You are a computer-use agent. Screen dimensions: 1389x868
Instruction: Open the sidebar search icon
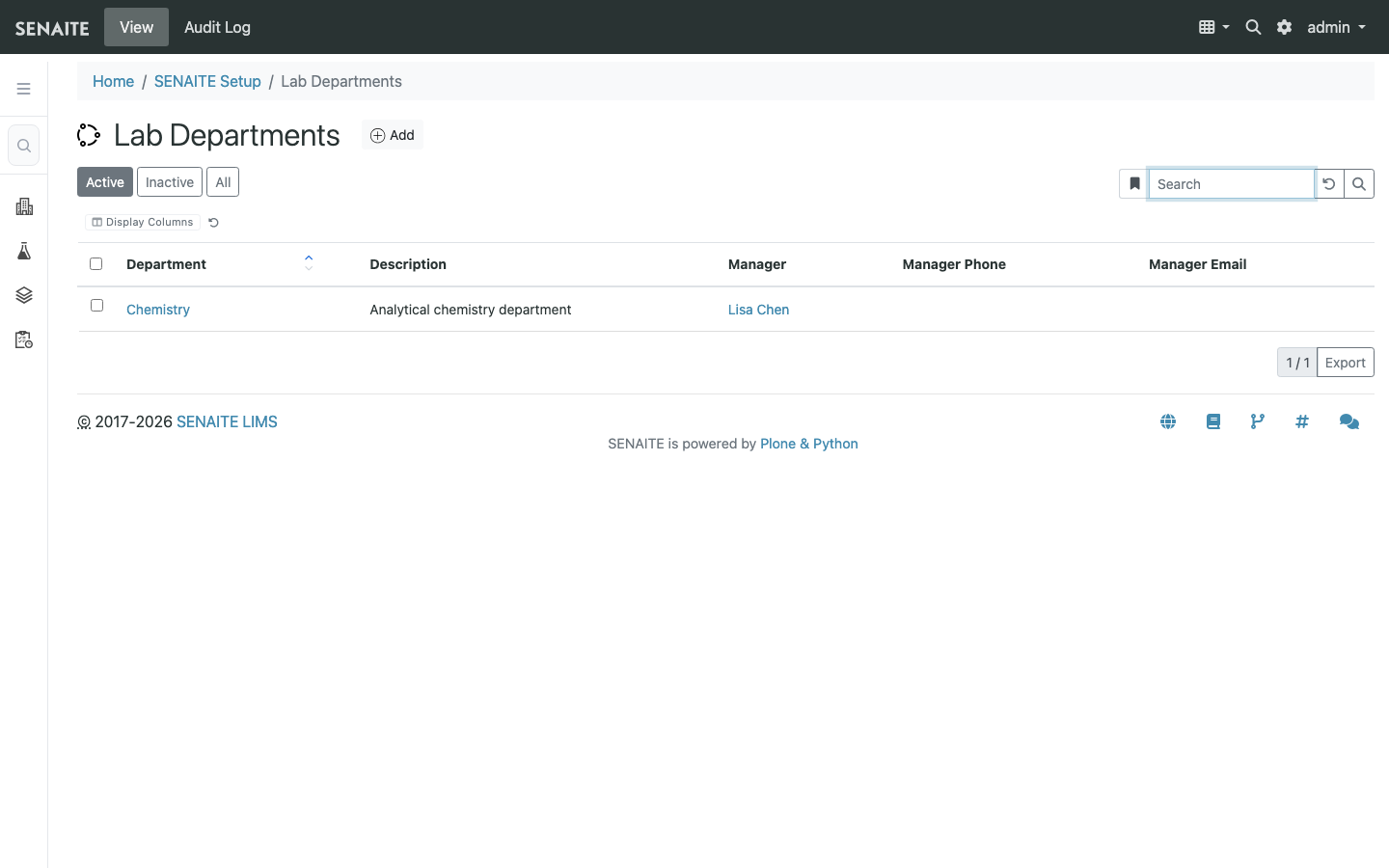(24, 146)
